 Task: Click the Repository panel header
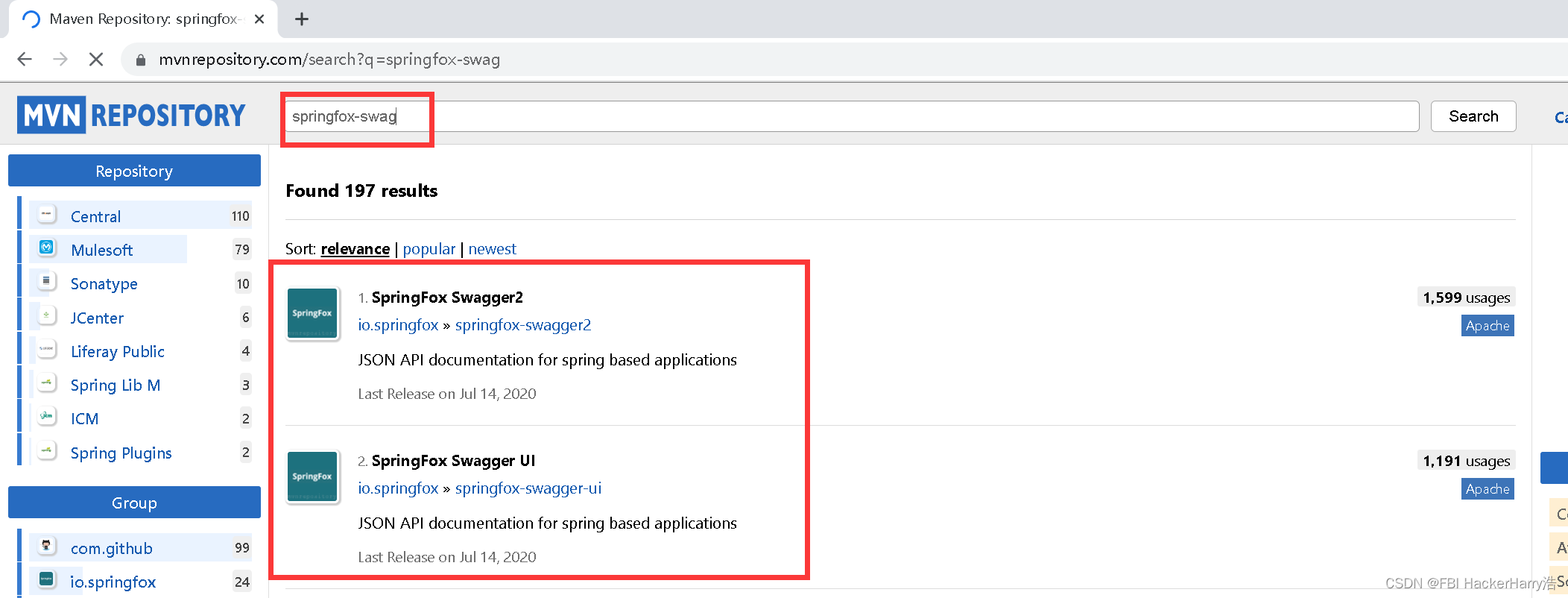tap(134, 171)
